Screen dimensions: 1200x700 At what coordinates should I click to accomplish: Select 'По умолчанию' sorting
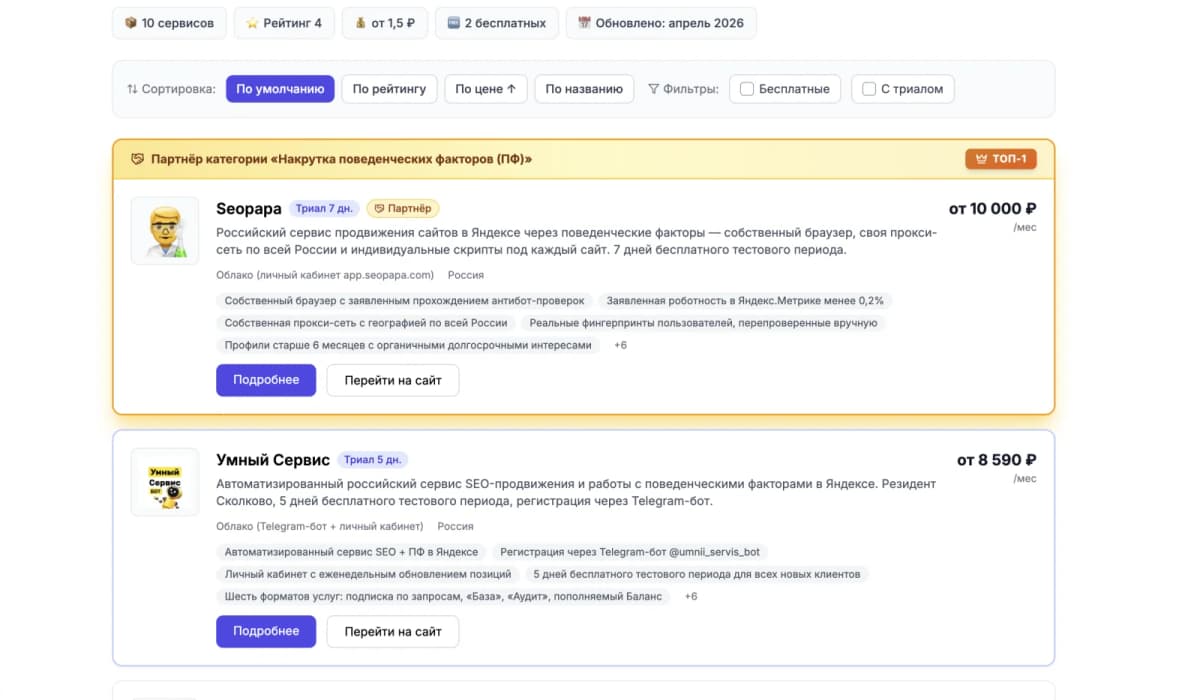[x=280, y=89]
